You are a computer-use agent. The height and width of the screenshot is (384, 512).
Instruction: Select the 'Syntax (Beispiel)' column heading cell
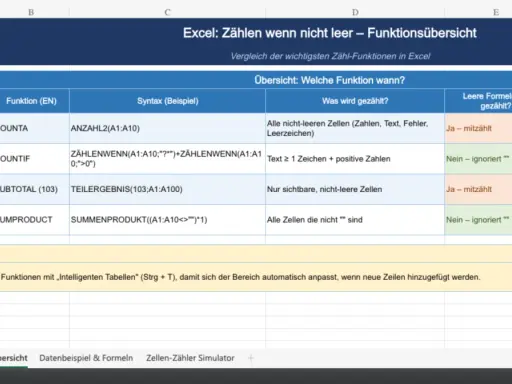tap(167, 101)
